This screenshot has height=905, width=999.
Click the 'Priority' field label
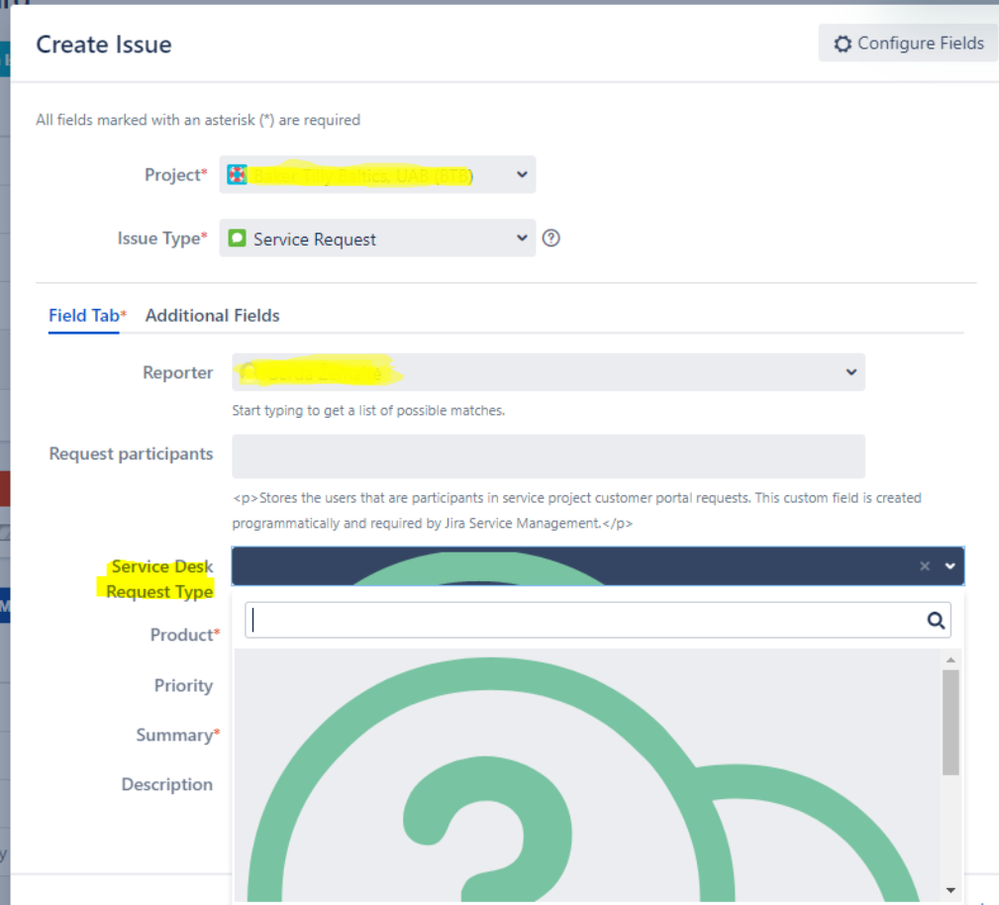click(x=183, y=686)
